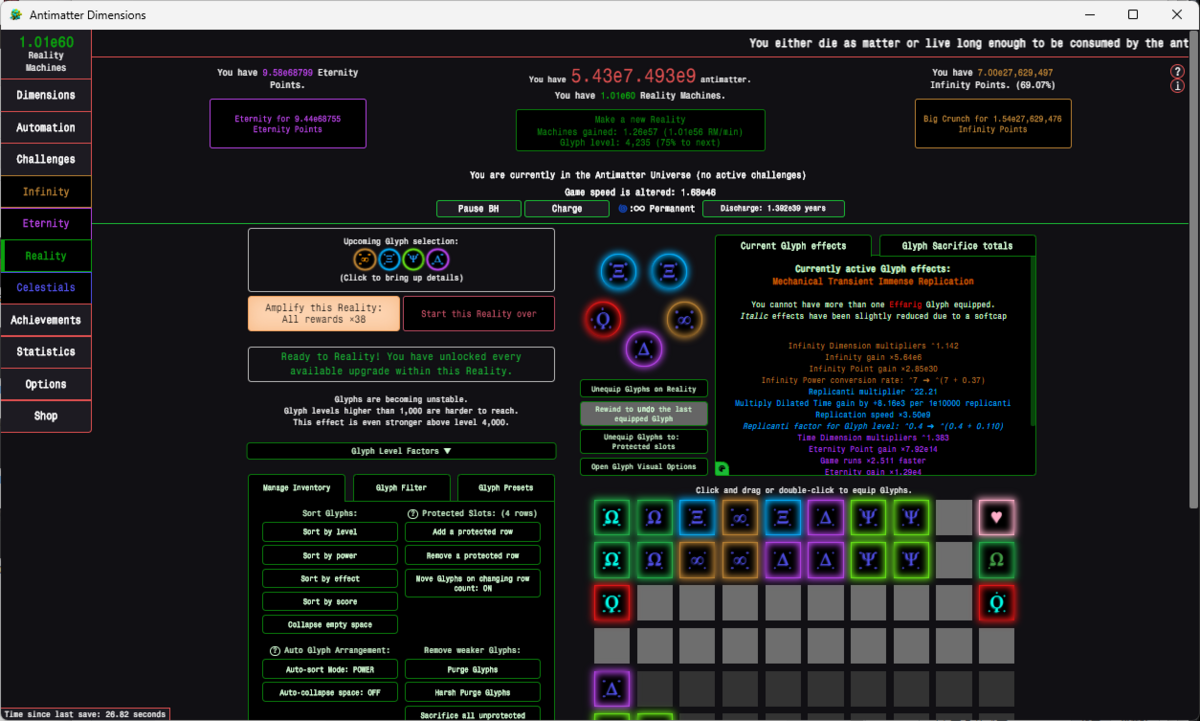Switch to Glyph Presets tab

coord(505,488)
